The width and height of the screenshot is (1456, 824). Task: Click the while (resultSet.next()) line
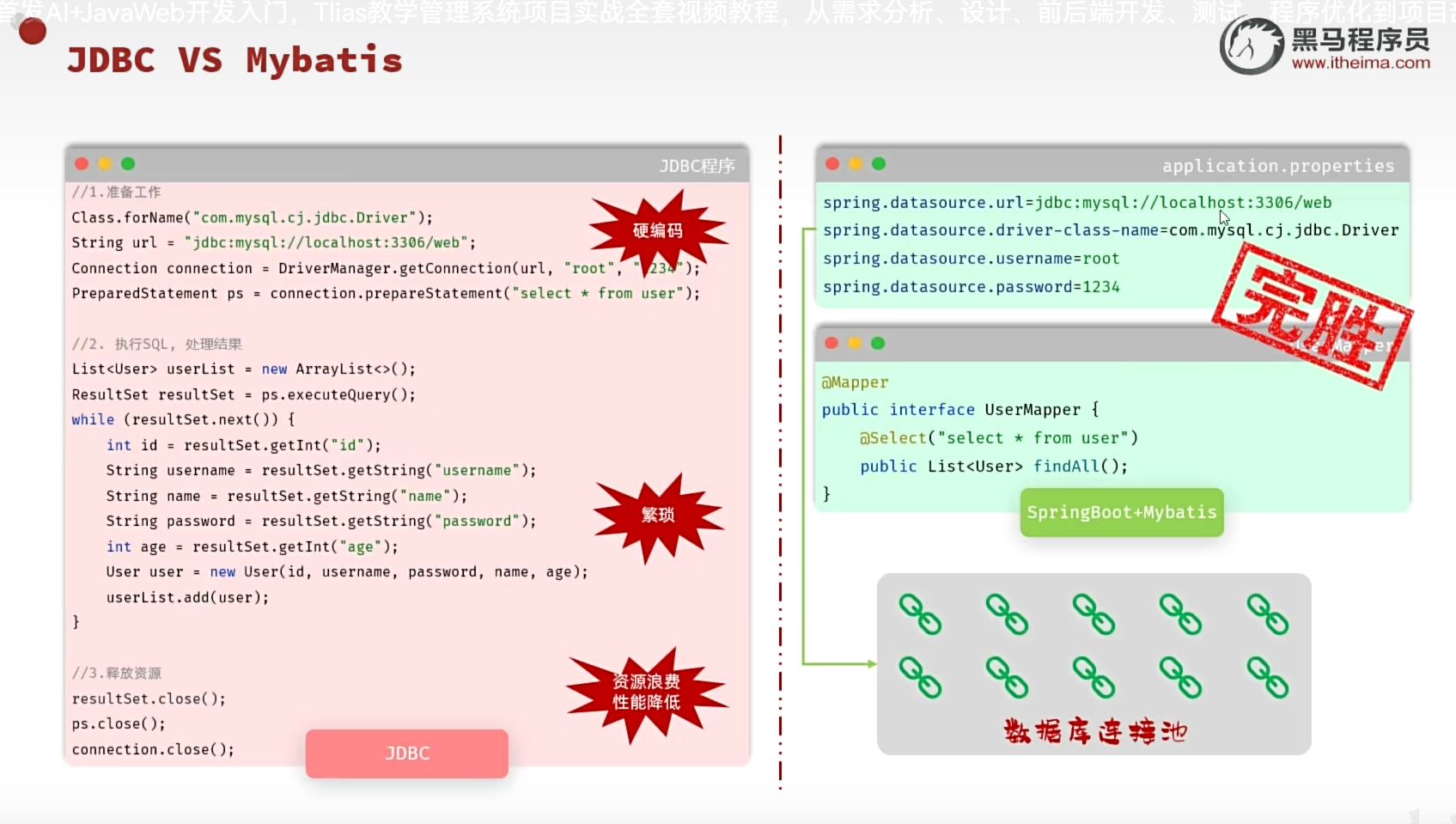click(183, 419)
